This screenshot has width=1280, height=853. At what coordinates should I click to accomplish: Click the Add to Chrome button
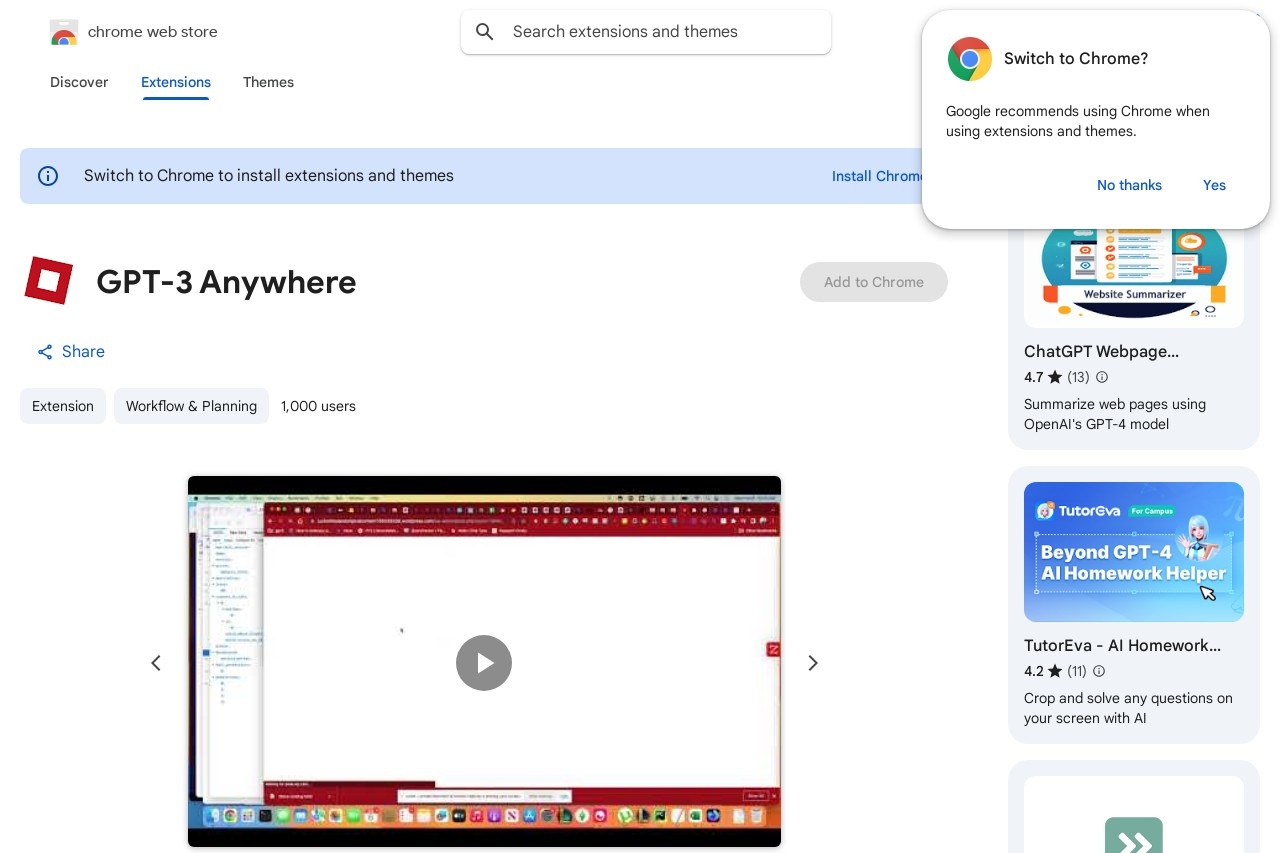[x=874, y=282]
